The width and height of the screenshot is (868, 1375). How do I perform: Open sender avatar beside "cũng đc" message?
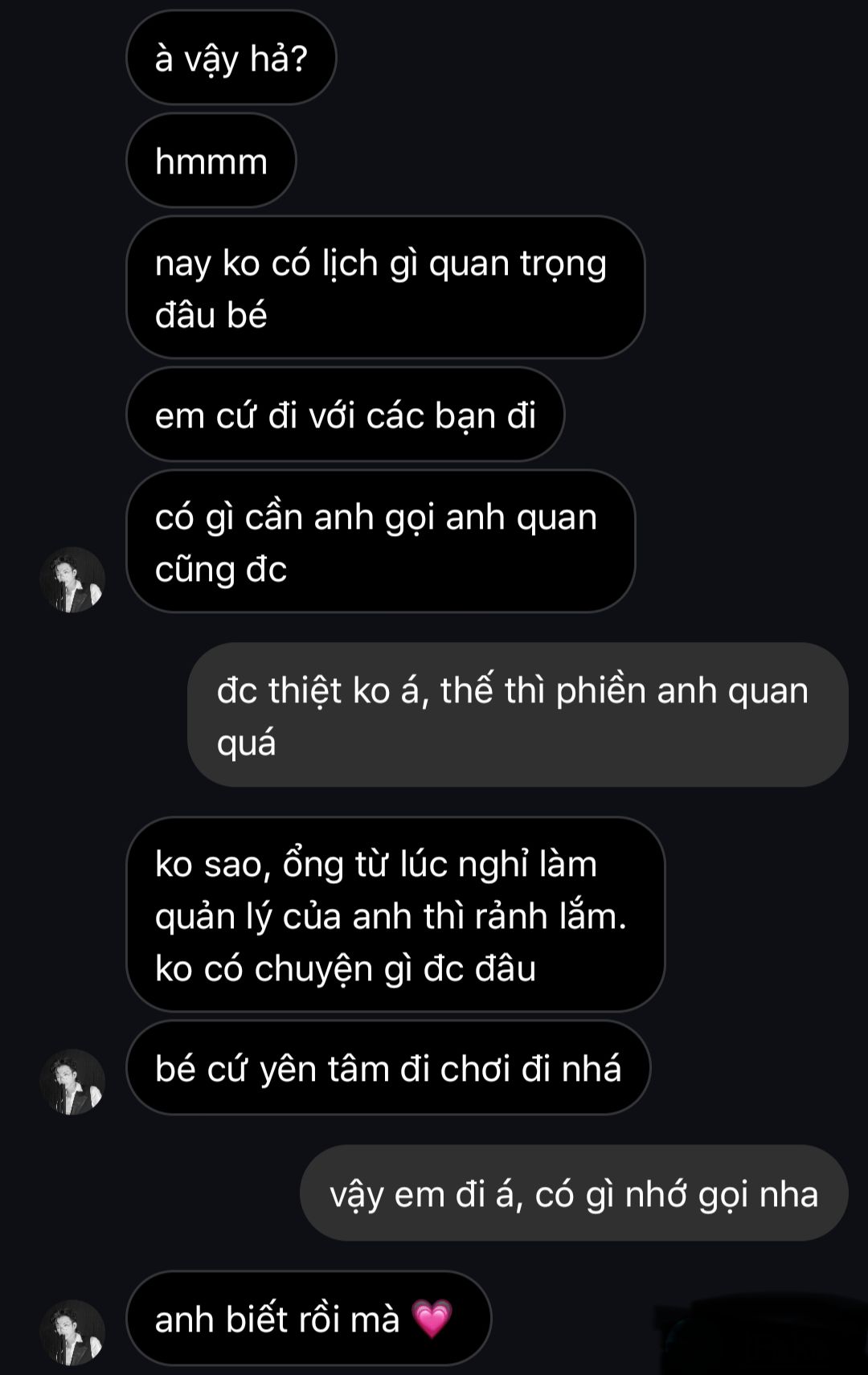coord(72,579)
